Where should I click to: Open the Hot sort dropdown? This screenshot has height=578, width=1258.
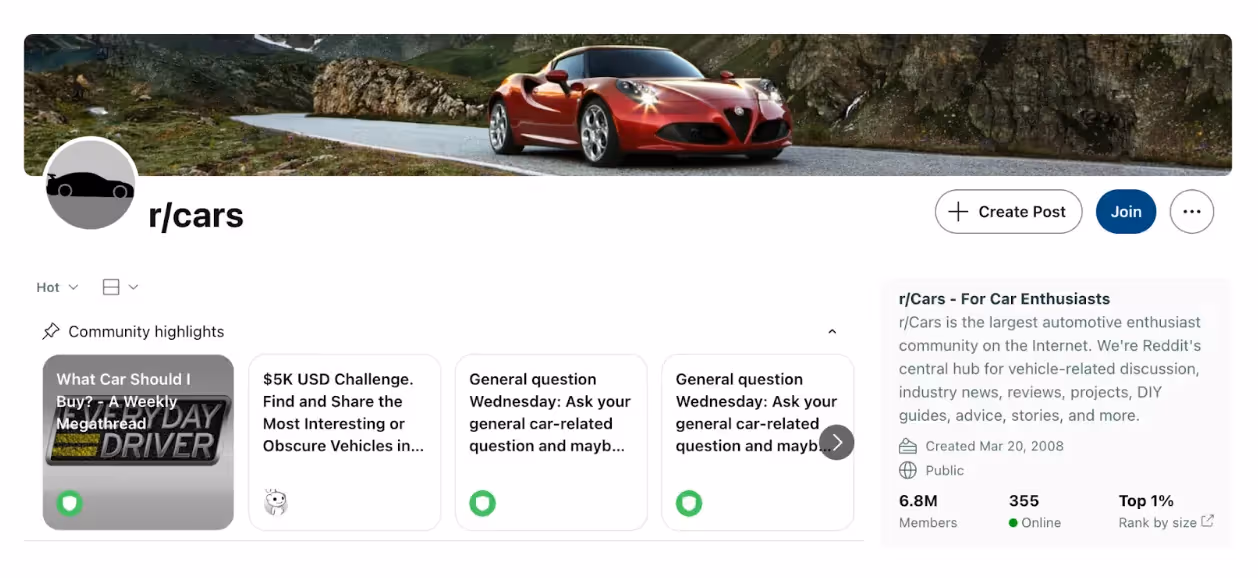coord(57,287)
